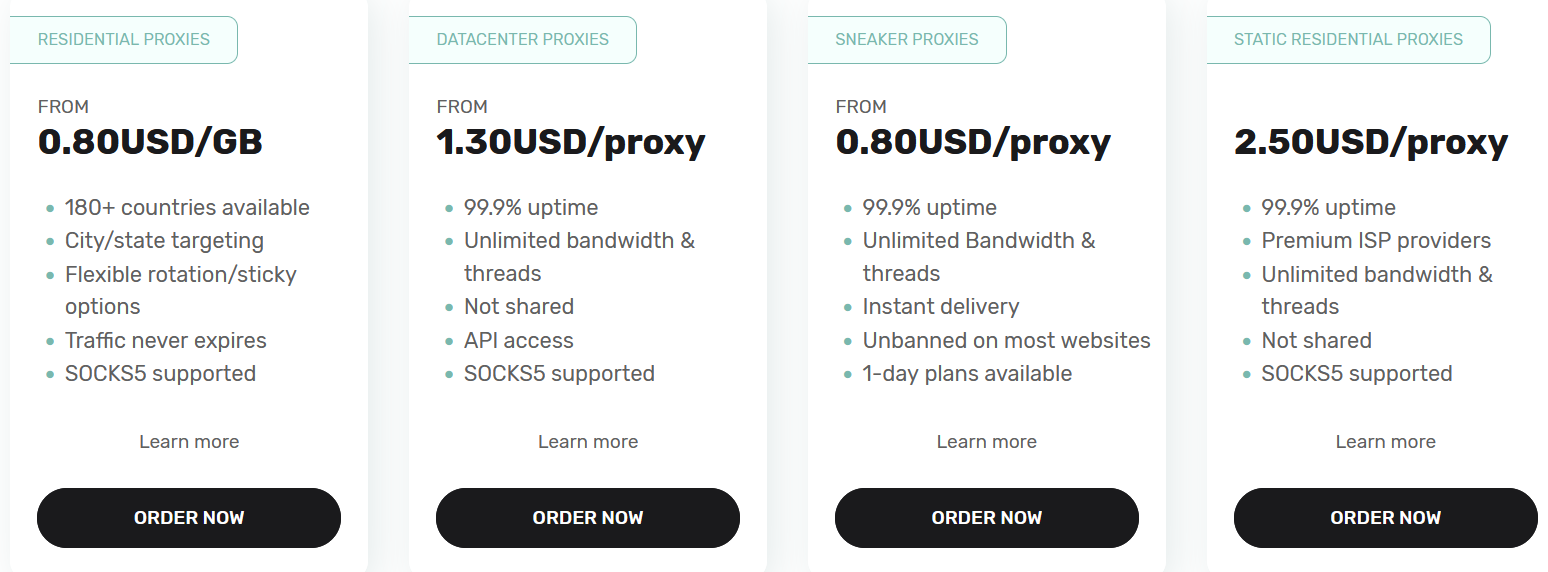Image resolution: width=1548 pixels, height=572 pixels.
Task: Select the SNEAKER PROXIES label tag
Action: (x=907, y=40)
